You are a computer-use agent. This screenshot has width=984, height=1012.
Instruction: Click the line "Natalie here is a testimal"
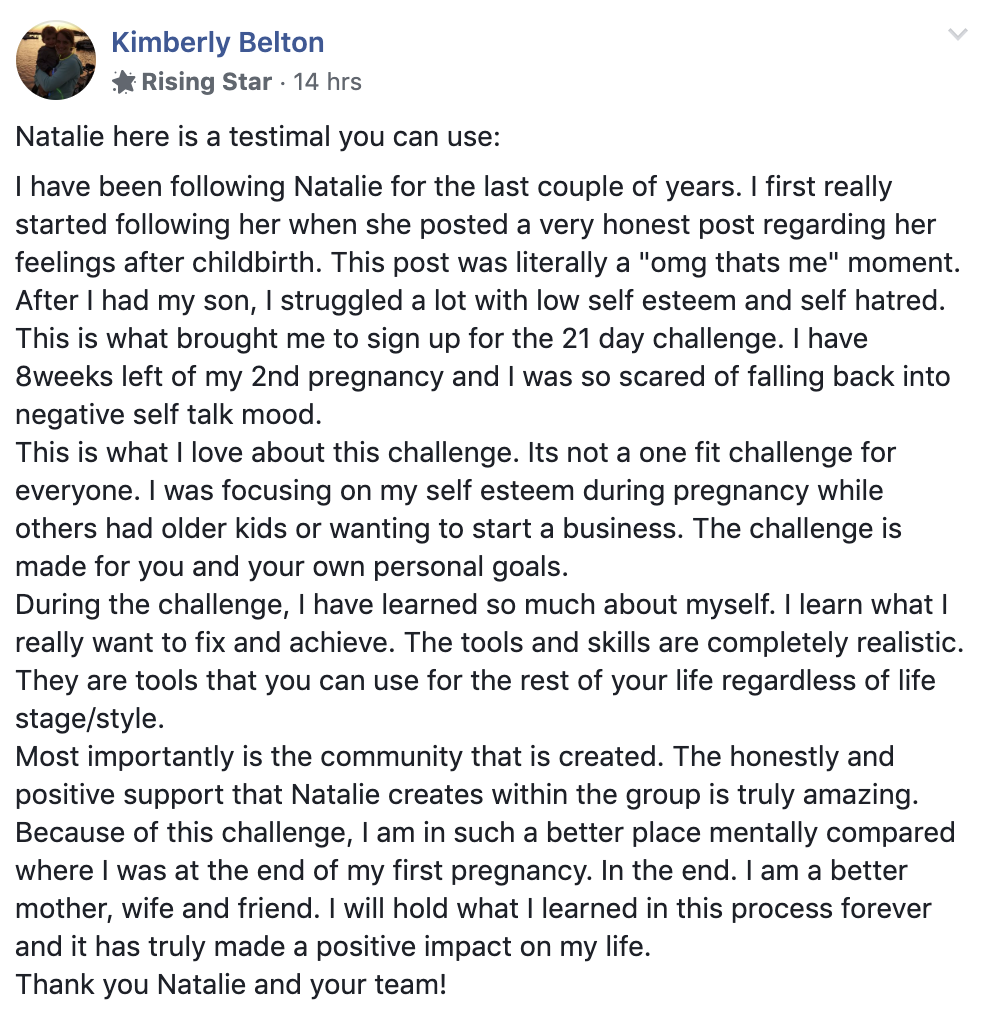click(258, 137)
